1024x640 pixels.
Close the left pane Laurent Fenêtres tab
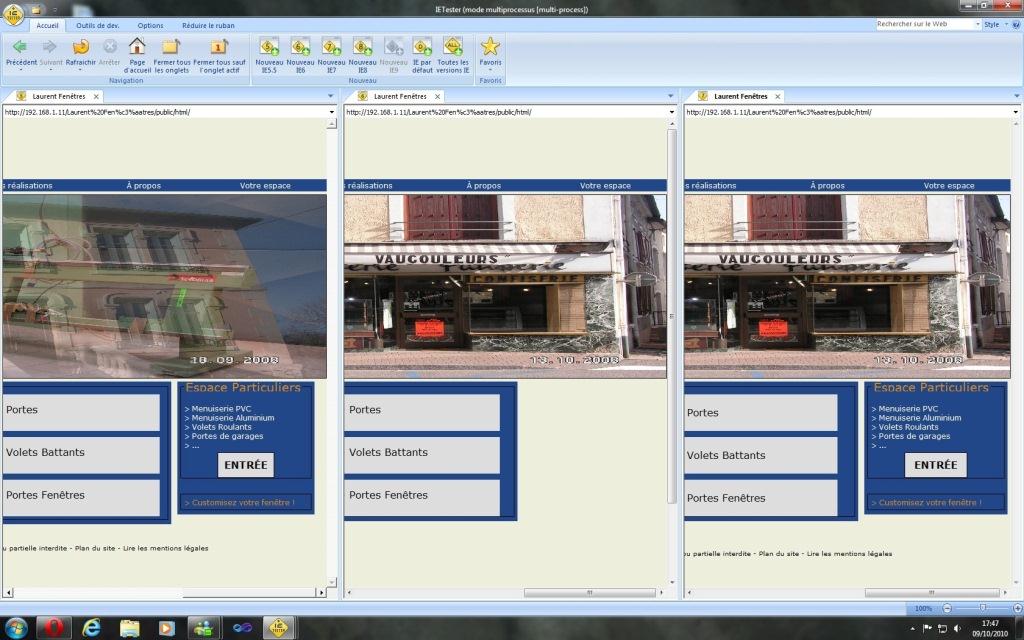point(96,97)
